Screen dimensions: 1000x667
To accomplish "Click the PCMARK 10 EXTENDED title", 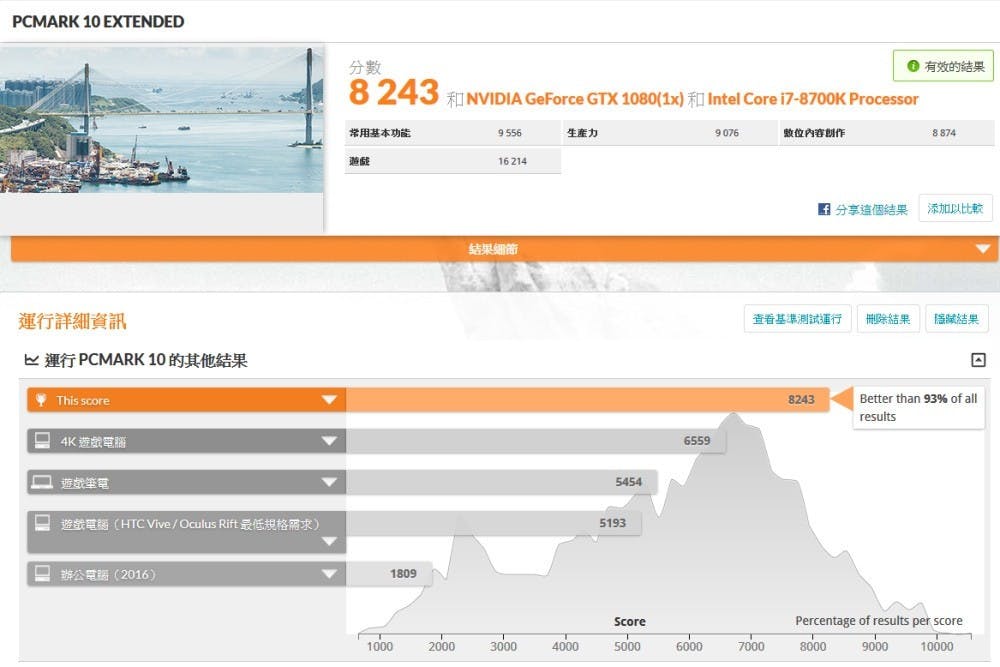I will [98, 22].
